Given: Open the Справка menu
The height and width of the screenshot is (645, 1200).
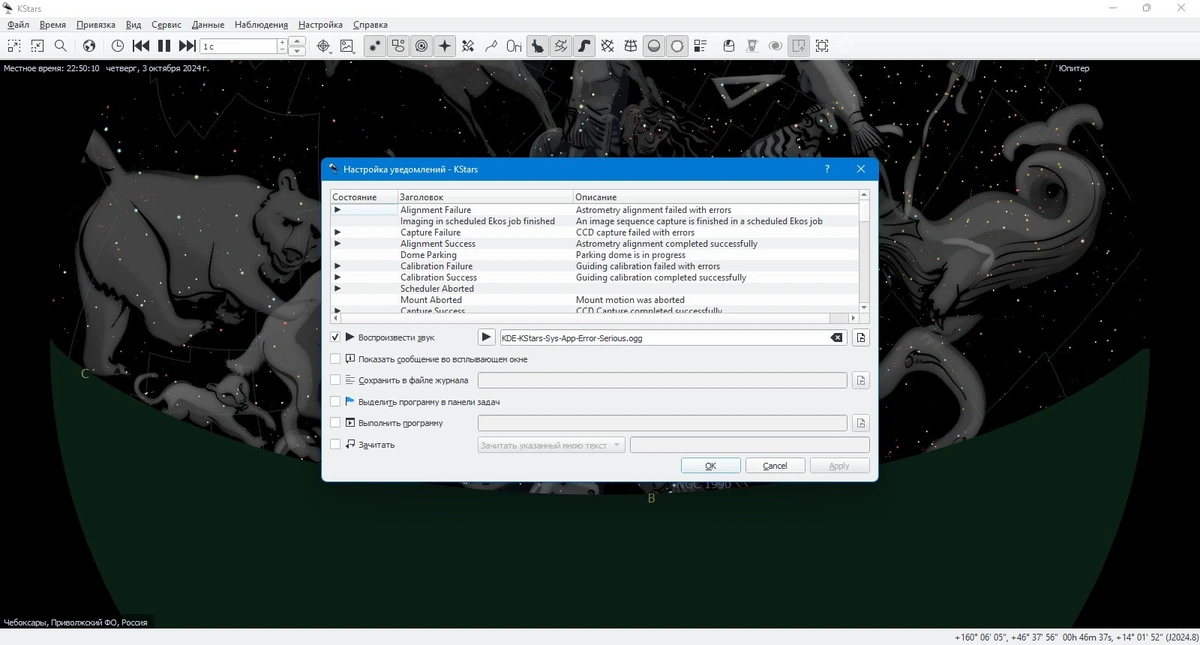Looking at the screenshot, I should [370, 24].
